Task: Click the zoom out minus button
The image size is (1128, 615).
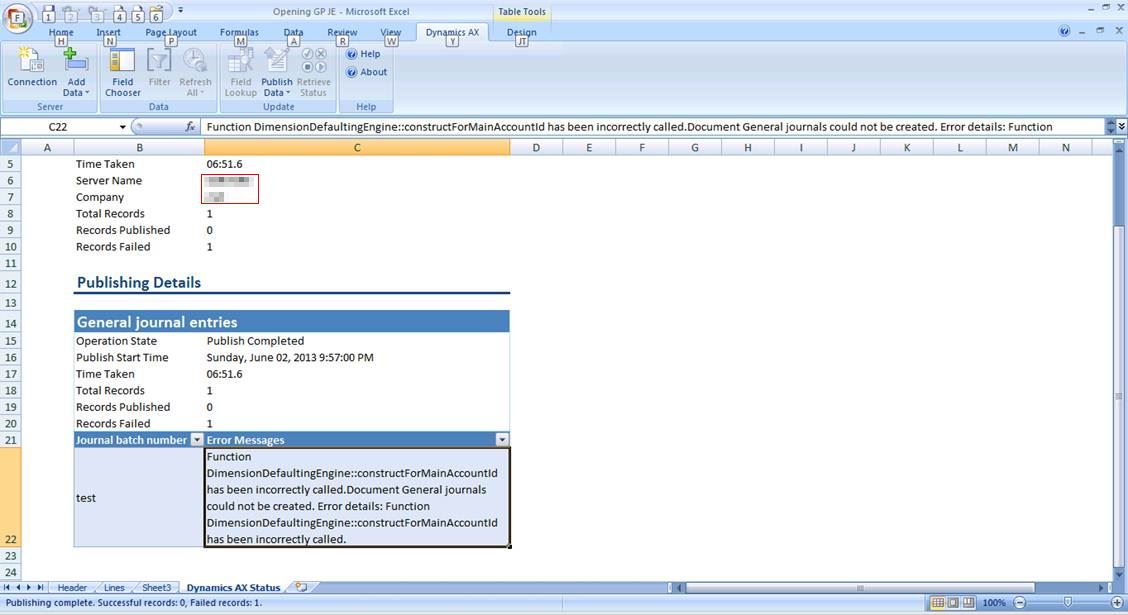Action: [x=1020, y=603]
